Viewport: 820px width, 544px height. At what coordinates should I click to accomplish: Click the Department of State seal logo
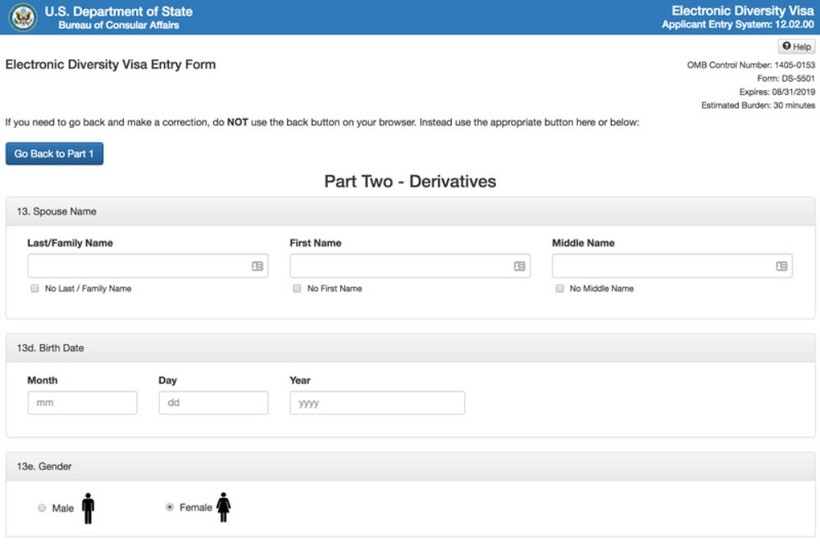(22, 17)
